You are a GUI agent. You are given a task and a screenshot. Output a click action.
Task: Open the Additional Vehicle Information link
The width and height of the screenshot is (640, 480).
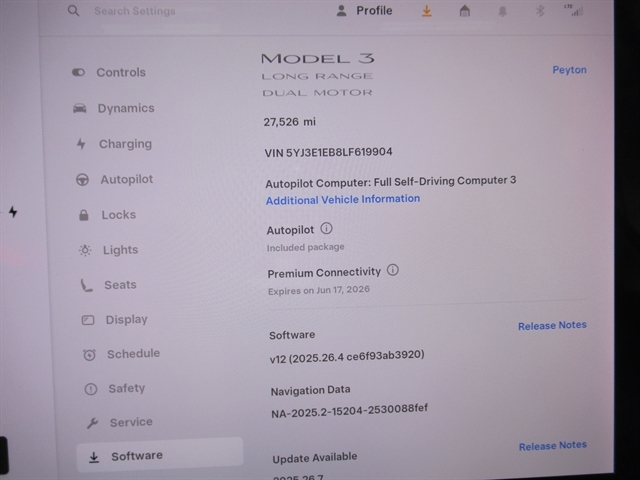(x=342, y=199)
